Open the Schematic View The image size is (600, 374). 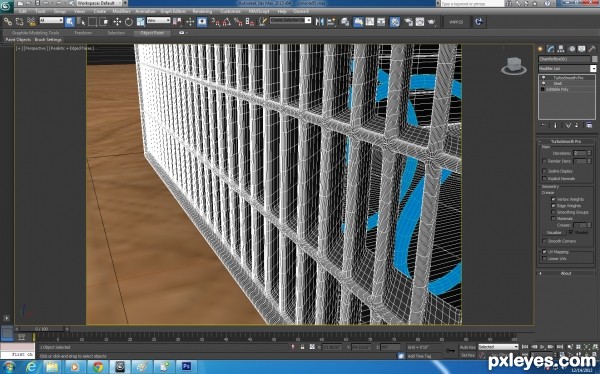coord(381,22)
